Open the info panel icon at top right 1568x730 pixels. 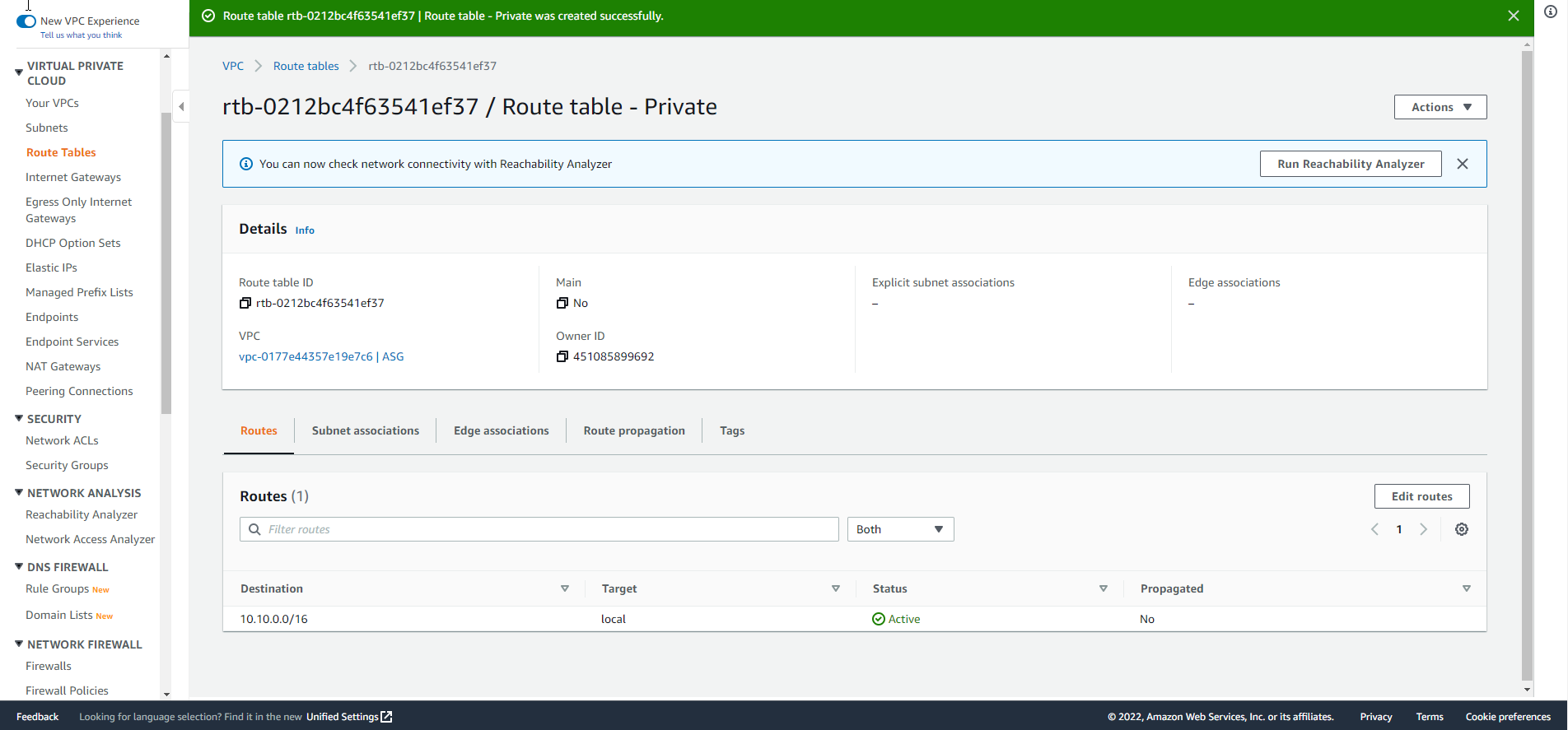[x=1551, y=12]
